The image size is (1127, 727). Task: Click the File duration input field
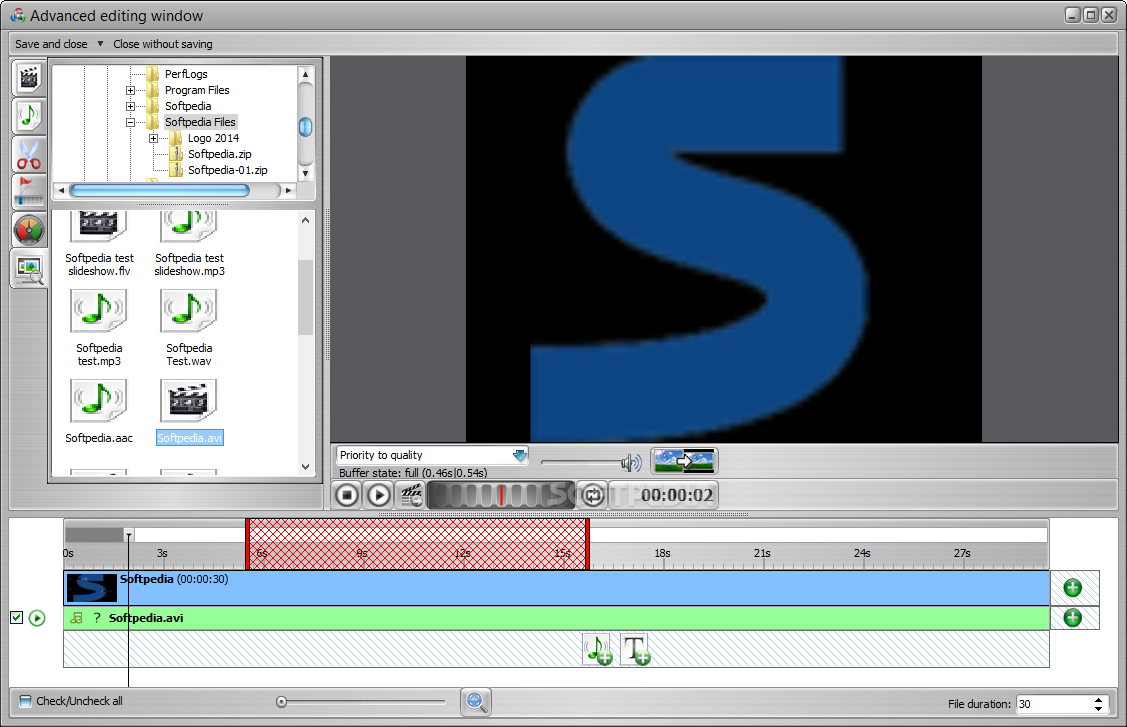[1054, 704]
